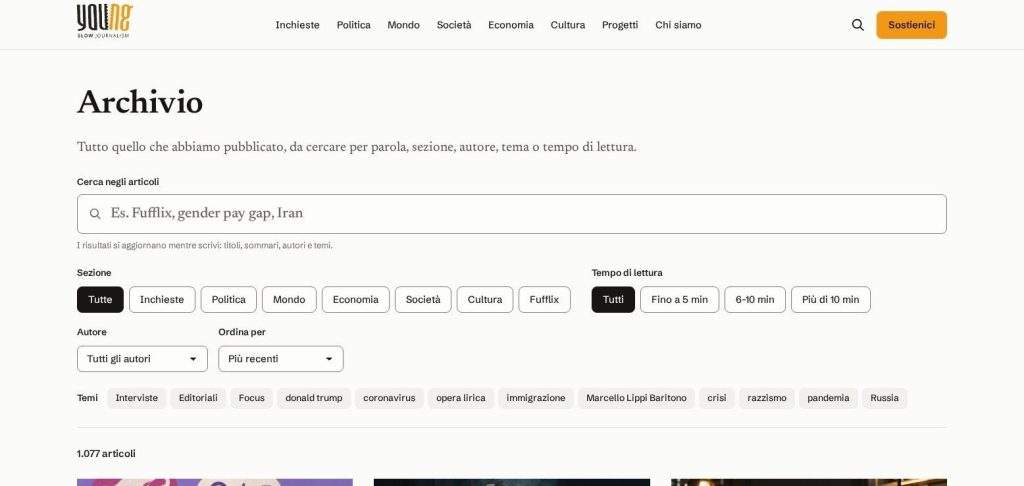The image size is (1024, 486).
Task: Filter by the Economia section chip
Action: [x=355, y=299]
